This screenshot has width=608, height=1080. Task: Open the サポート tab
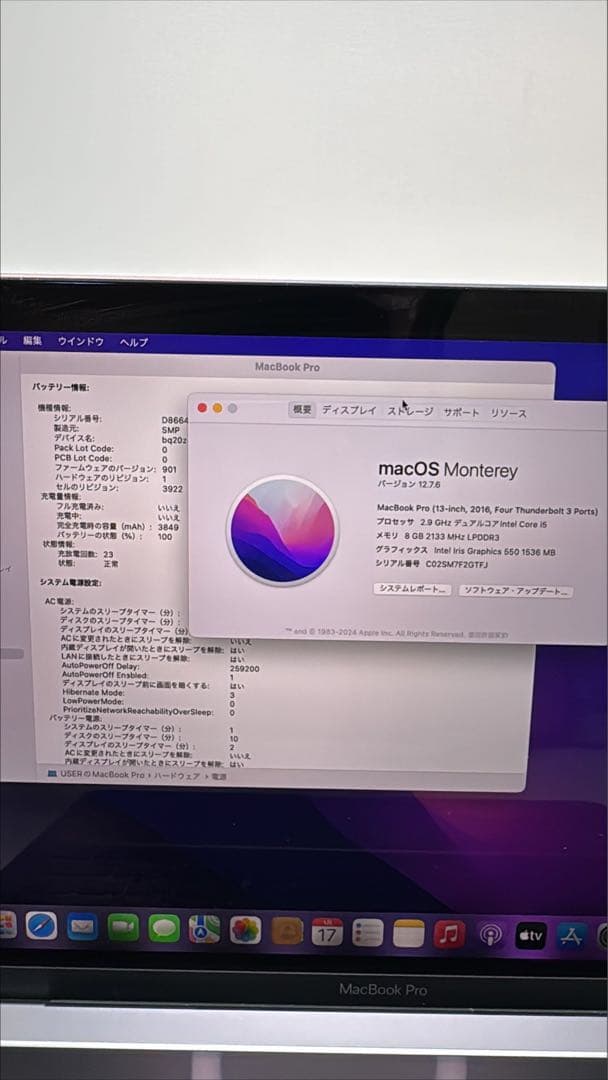461,412
